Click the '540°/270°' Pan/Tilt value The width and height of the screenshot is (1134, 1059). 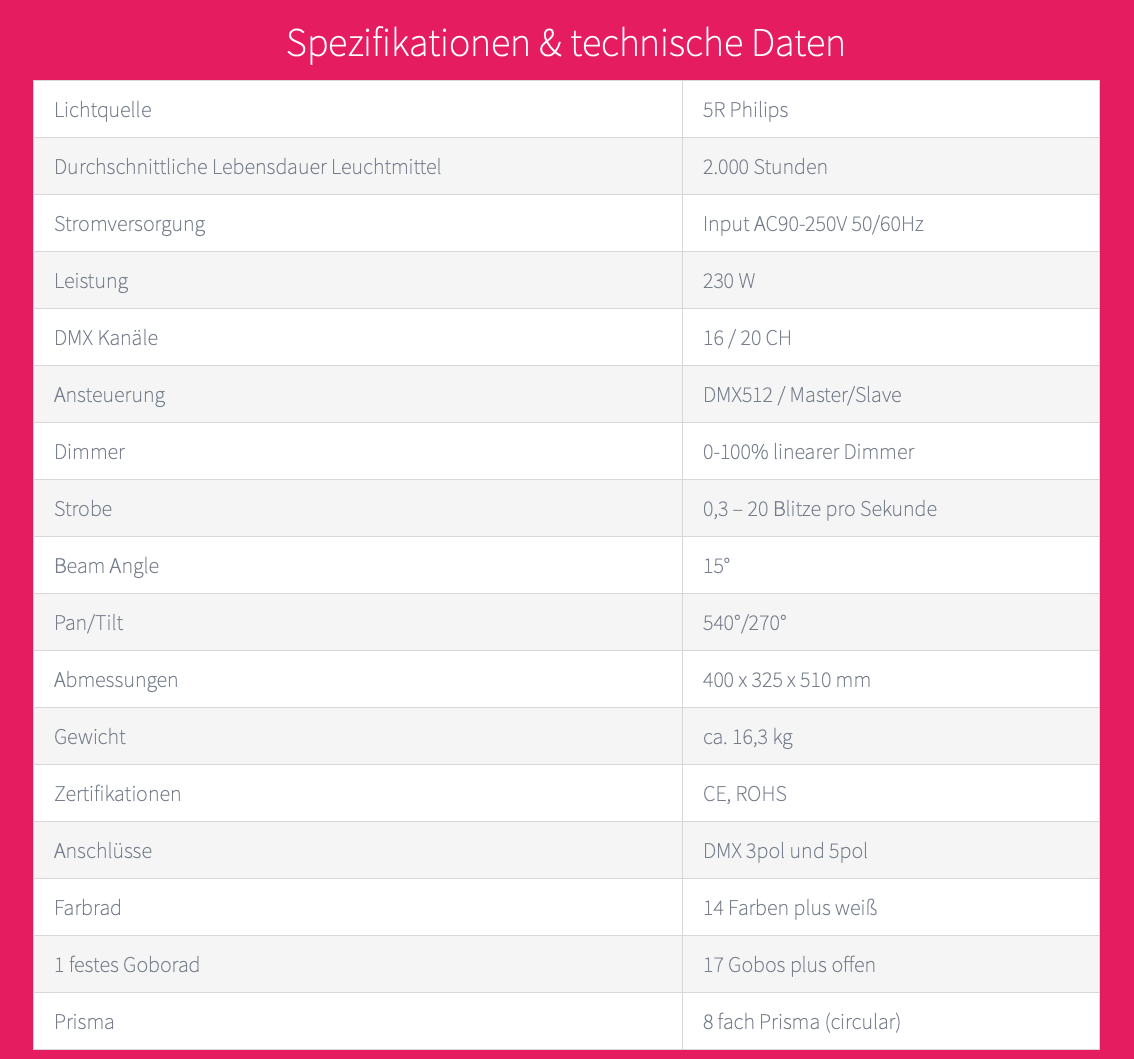point(745,623)
